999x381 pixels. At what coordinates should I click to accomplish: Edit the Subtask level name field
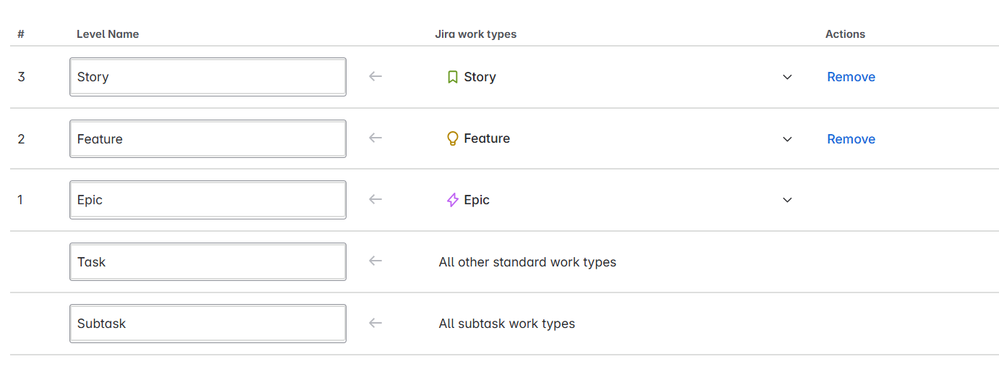(208, 324)
